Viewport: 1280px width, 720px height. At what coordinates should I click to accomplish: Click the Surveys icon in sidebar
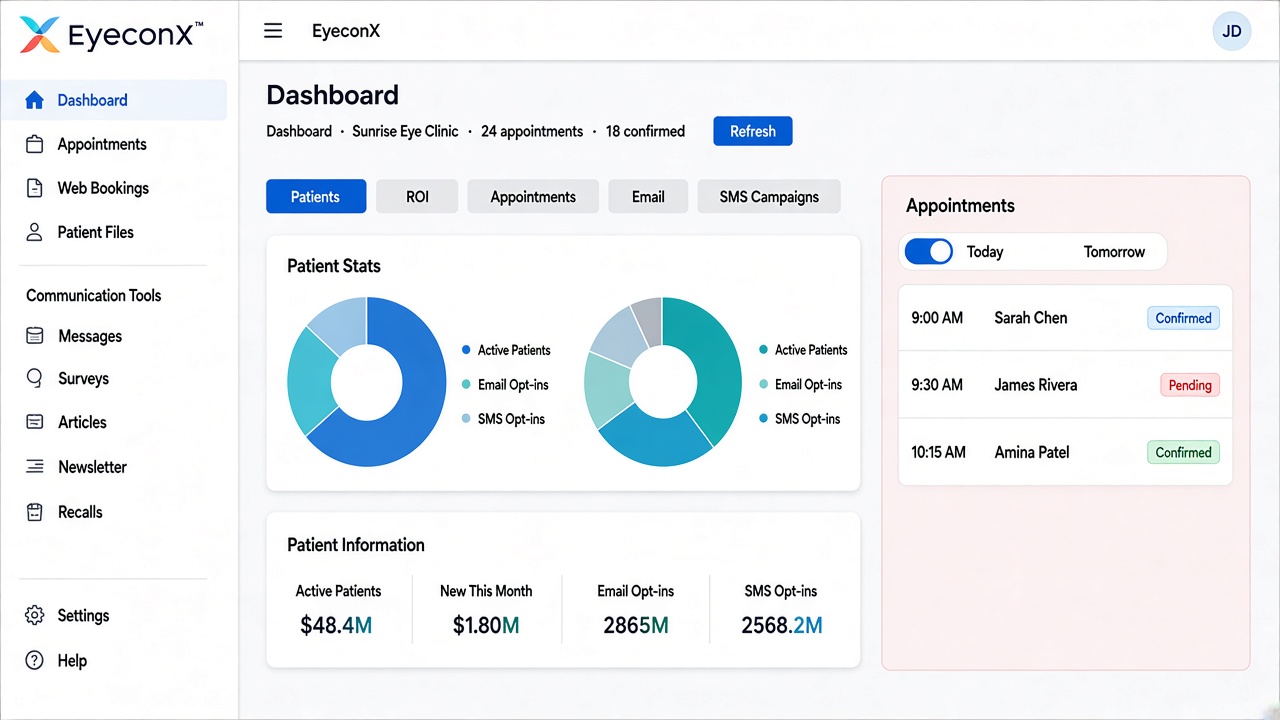(x=34, y=379)
